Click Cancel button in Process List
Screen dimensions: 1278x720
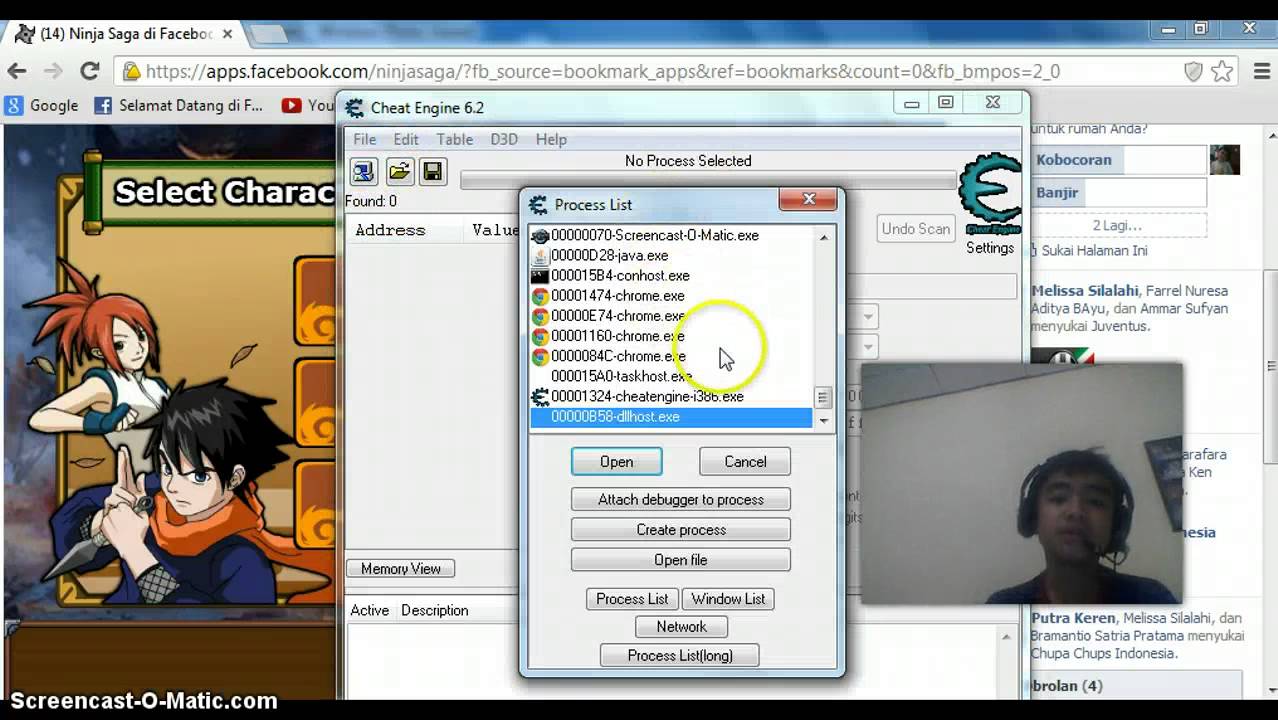(745, 462)
